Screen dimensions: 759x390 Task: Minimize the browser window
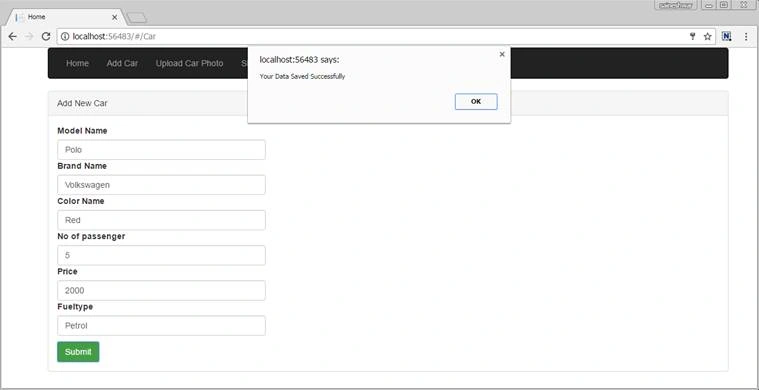708,5
